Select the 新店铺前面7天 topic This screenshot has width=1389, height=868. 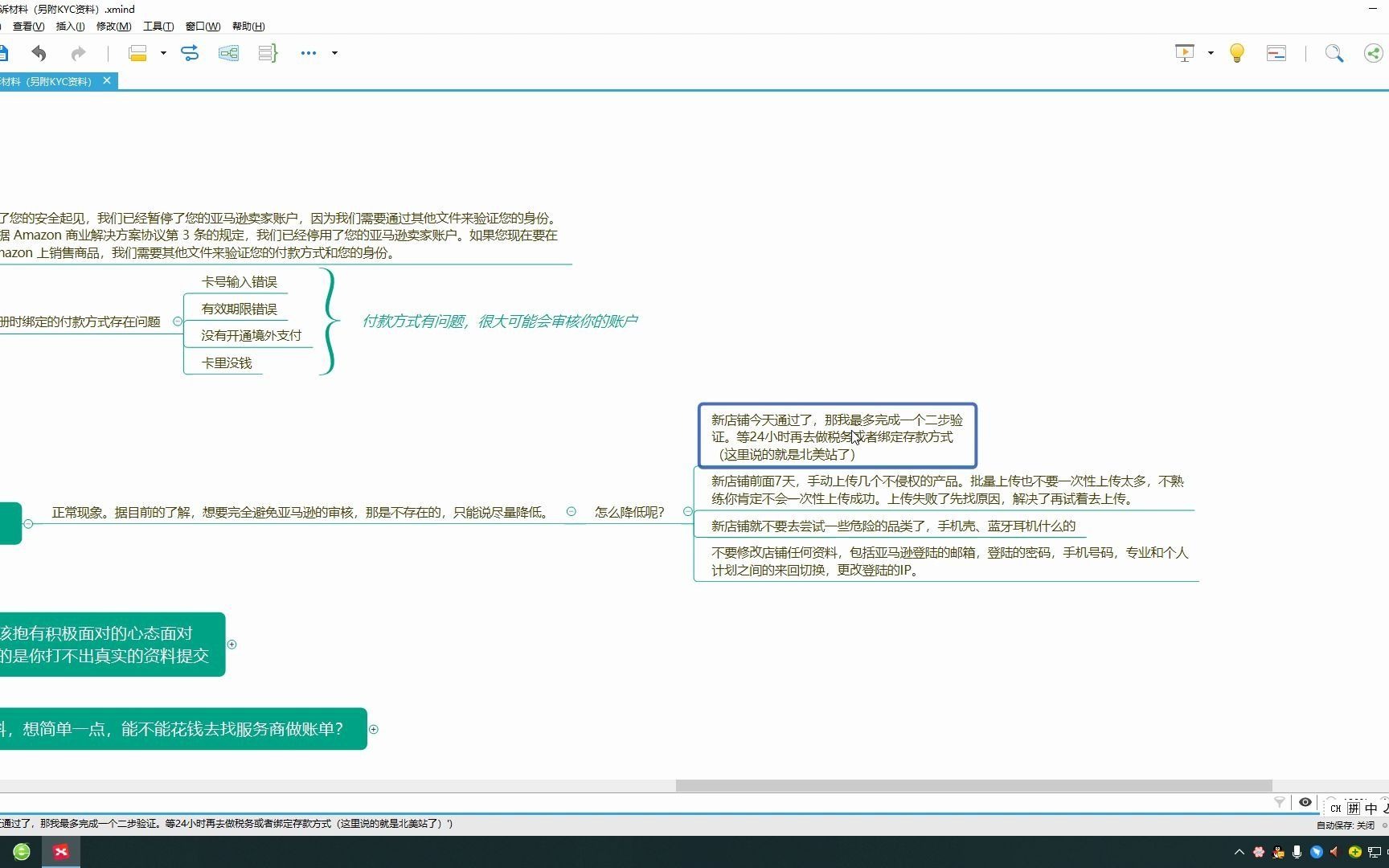pos(947,489)
